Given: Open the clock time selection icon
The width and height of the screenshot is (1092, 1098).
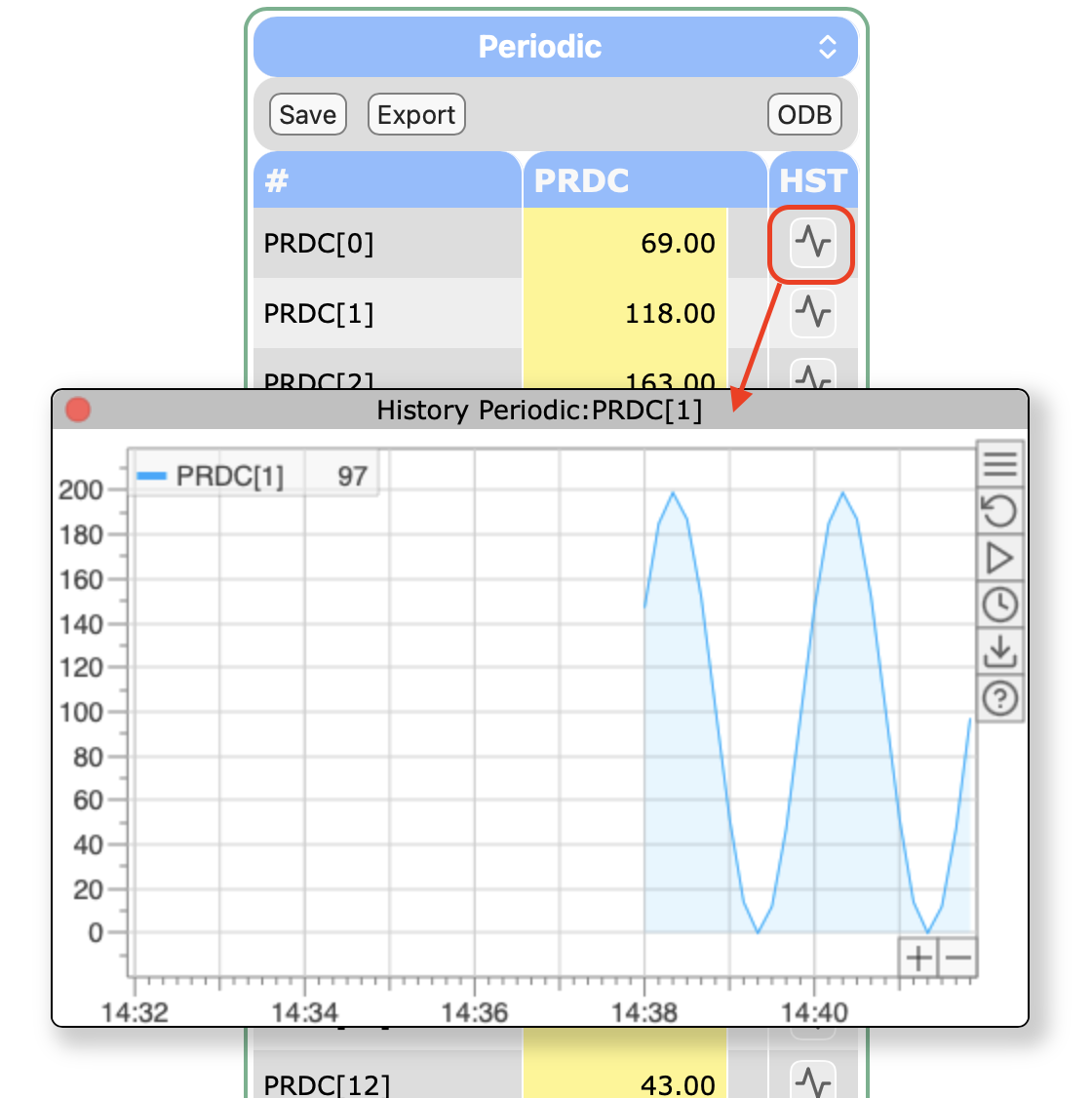Looking at the screenshot, I should [x=999, y=605].
